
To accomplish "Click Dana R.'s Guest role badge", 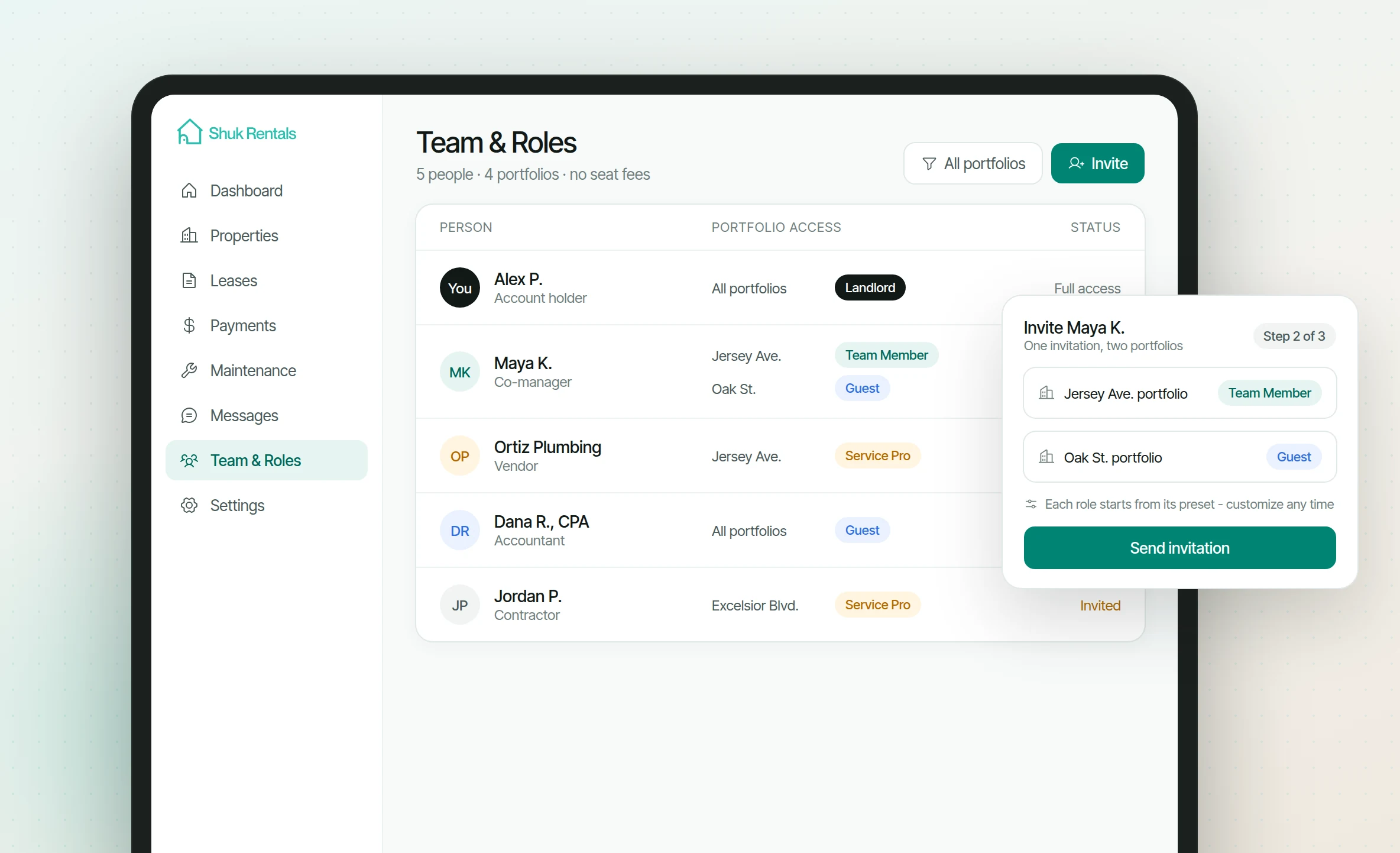I will click(x=862, y=530).
